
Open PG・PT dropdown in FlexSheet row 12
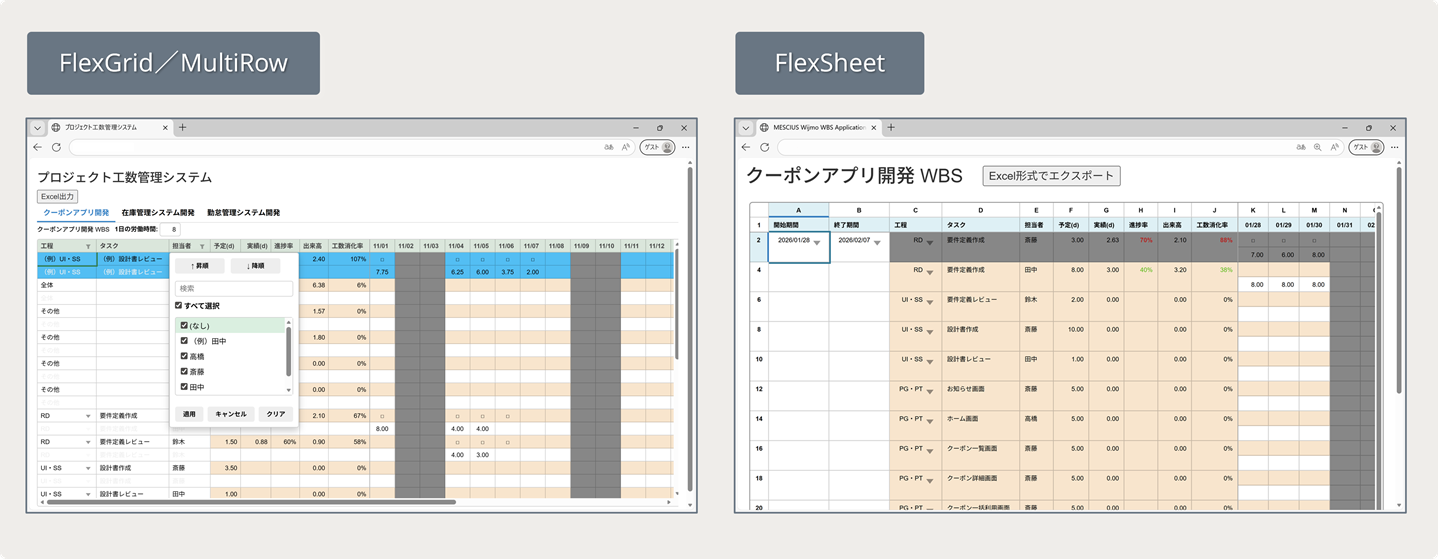coord(929,390)
